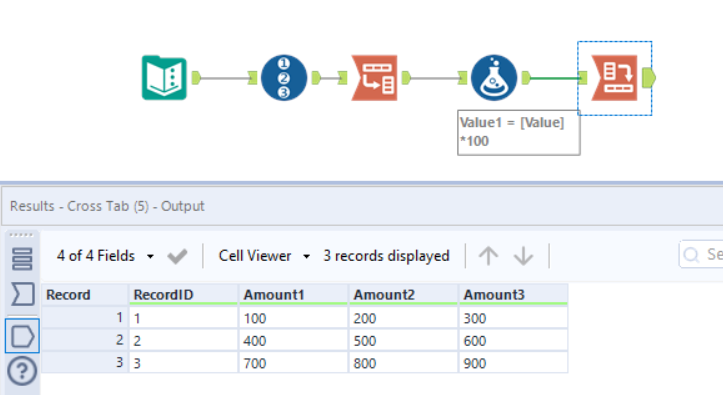Select the Record ID tool node
Screen dimensions: 723x395
point(284,78)
